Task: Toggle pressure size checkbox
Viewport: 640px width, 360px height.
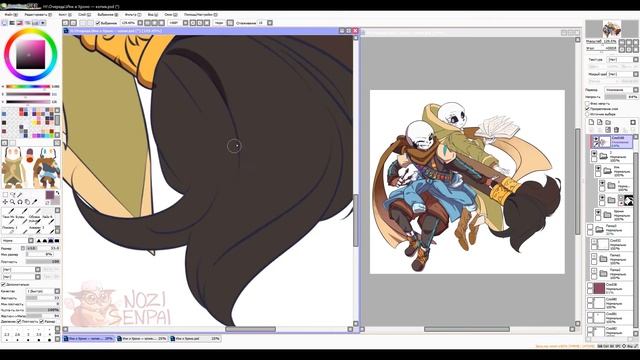Action: (x=42, y=322)
